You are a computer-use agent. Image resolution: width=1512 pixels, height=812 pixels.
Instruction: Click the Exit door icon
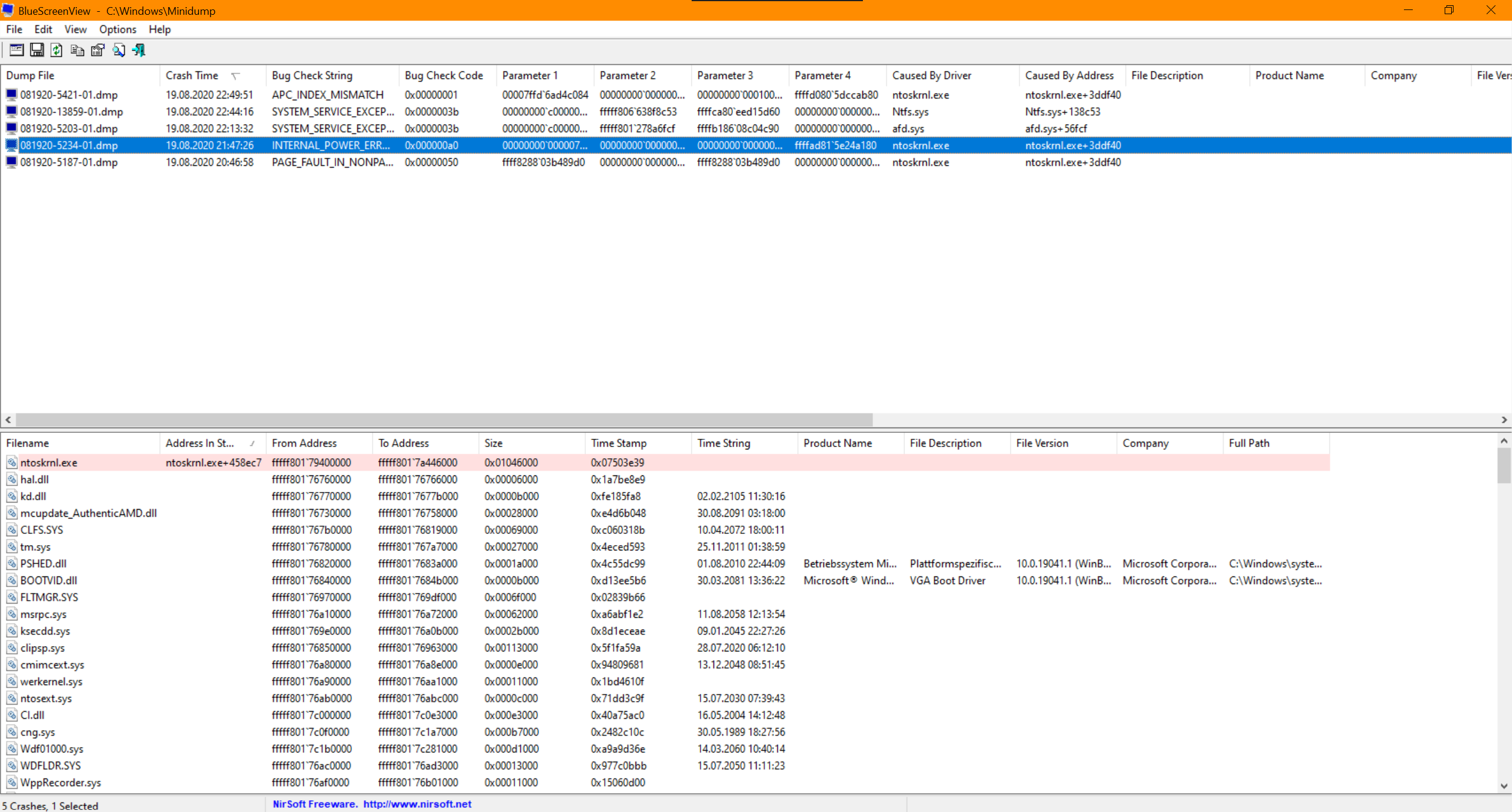(x=139, y=50)
